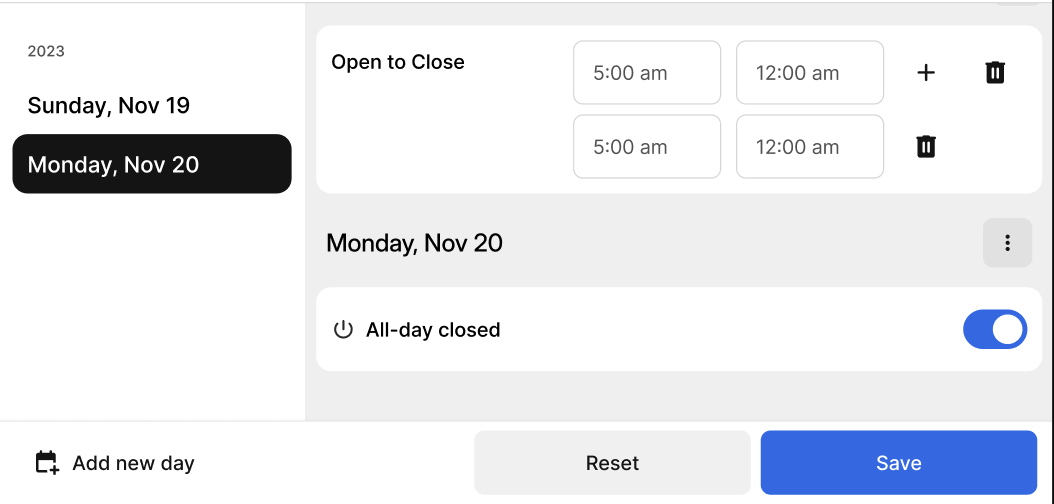Image resolution: width=1054 pixels, height=504 pixels.
Task: Open the first row's 5:00 am time field
Action: point(646,72)
